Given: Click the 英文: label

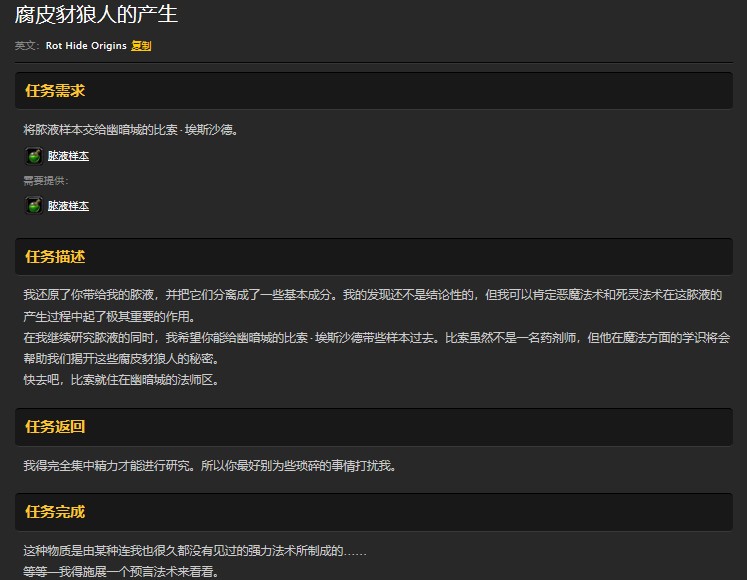Looking at the screenshot, I should [28, 46].
